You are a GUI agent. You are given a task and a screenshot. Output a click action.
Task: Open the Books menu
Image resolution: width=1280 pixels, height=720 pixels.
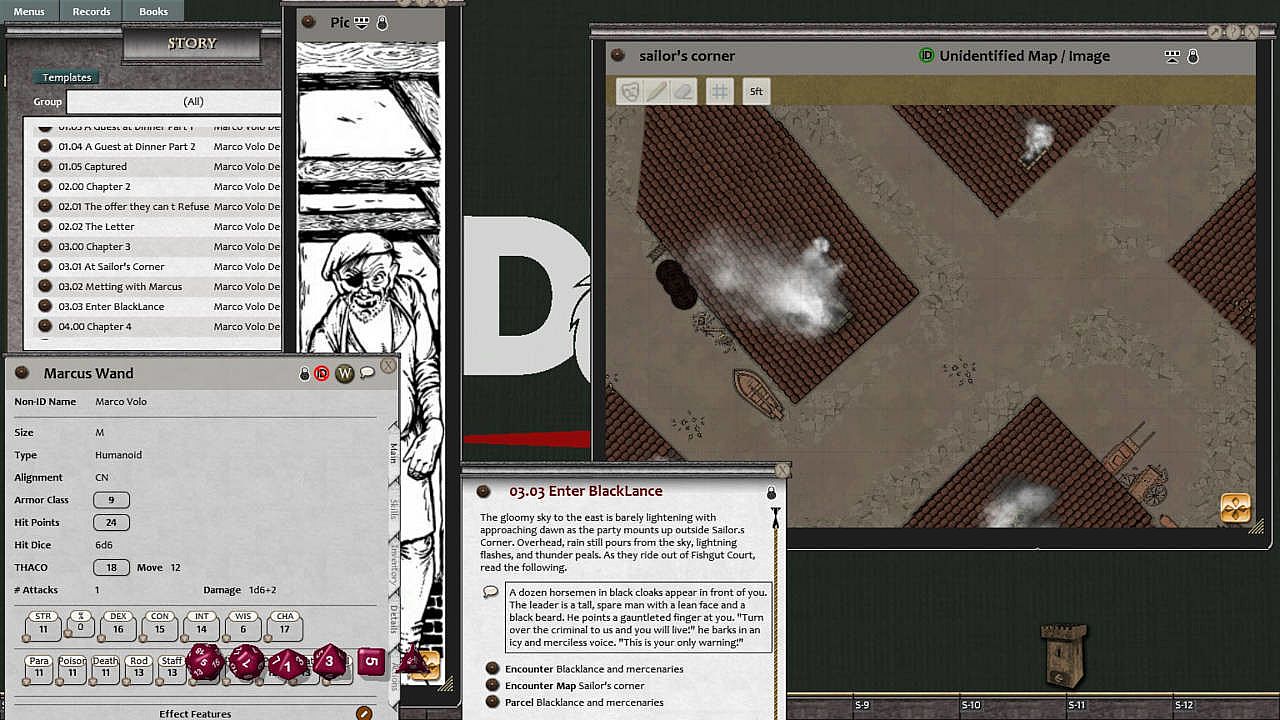pos(153,11)
